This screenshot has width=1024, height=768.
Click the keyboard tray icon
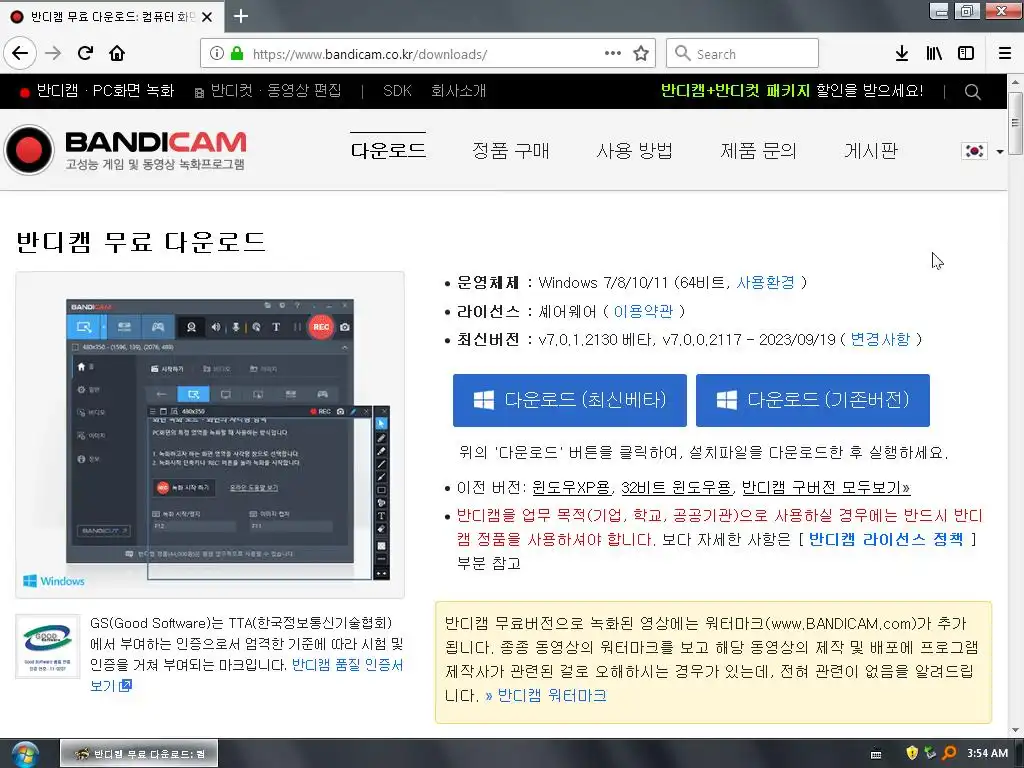(x=876, y=754)
